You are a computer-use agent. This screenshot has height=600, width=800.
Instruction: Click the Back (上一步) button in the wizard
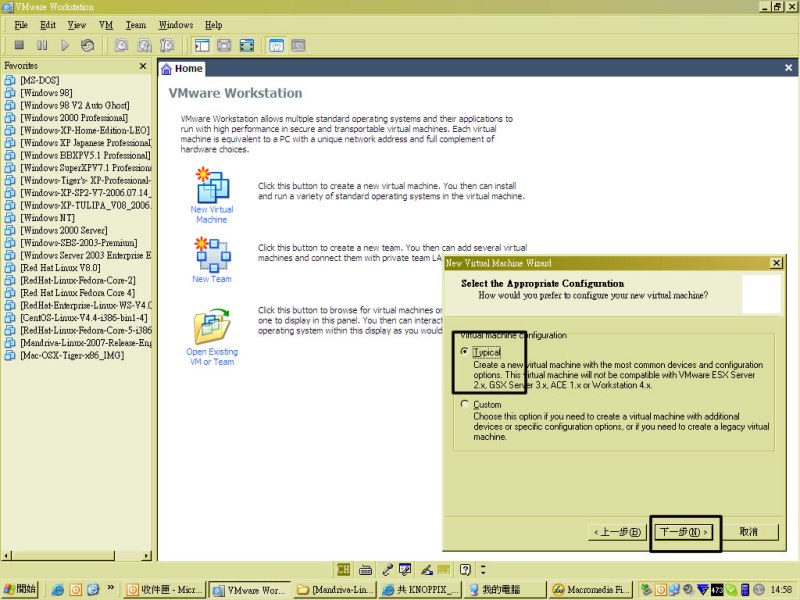pos(617,532)
